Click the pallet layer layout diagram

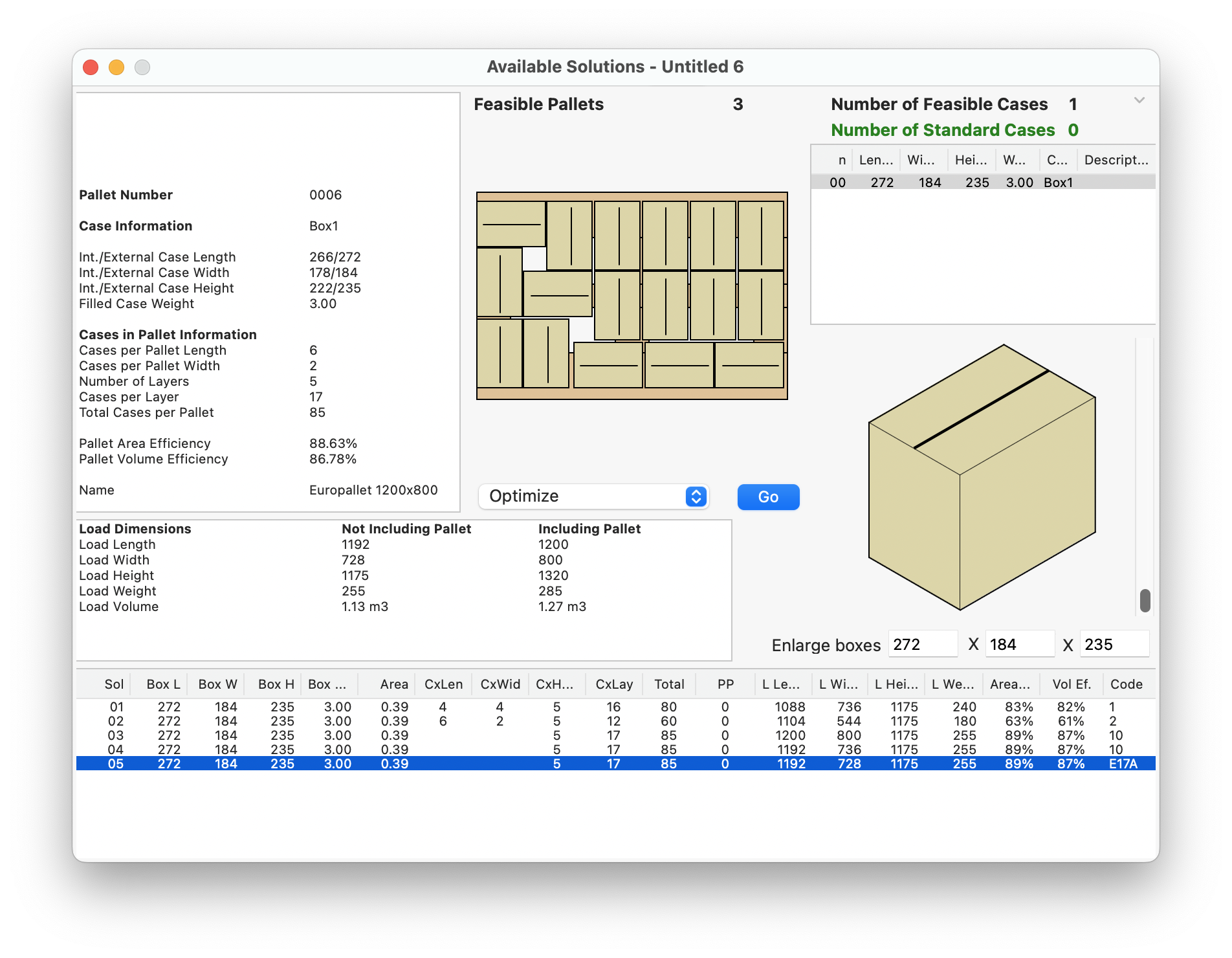[x=632, y=296]
